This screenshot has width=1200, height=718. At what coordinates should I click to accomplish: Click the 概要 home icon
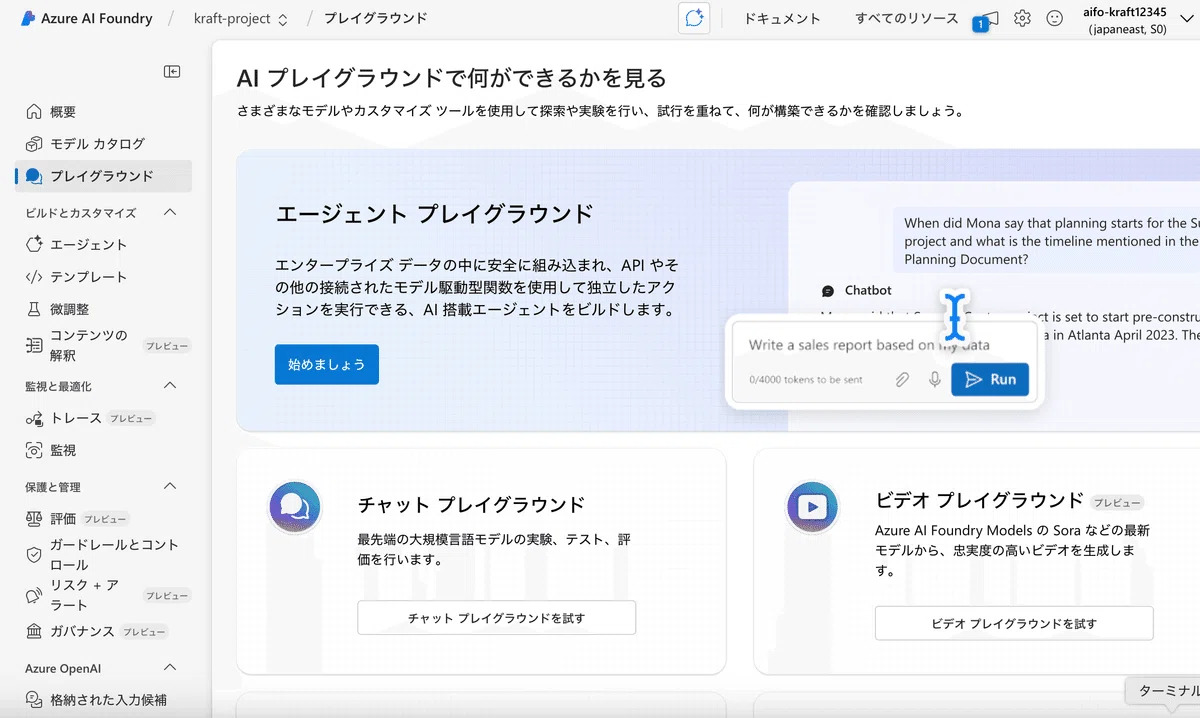34,112
